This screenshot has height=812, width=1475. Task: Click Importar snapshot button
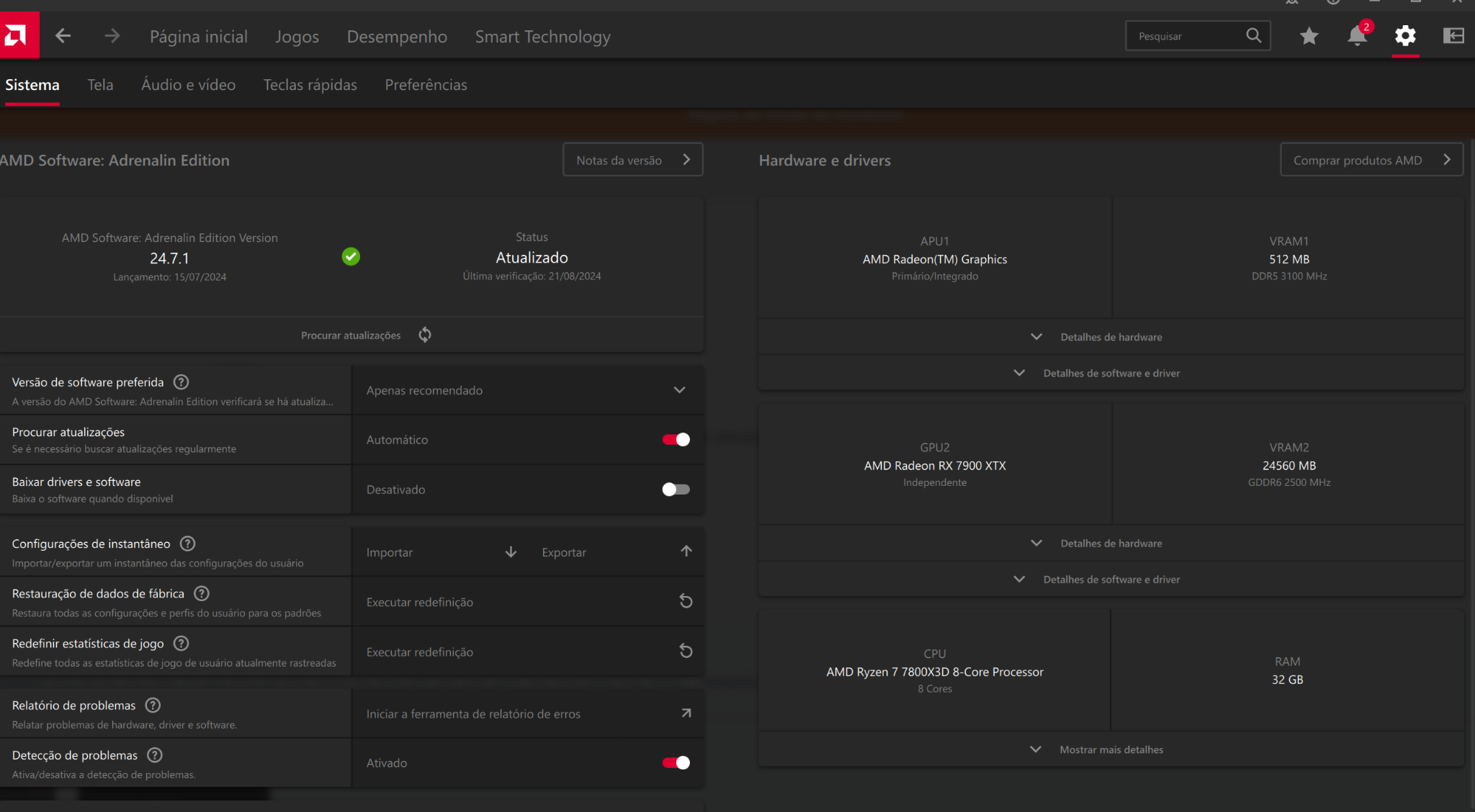click(441, 552)
